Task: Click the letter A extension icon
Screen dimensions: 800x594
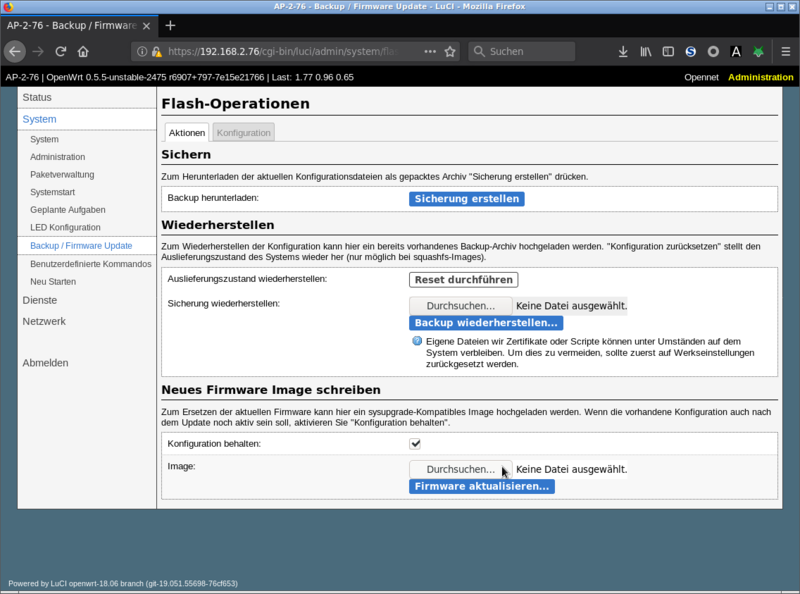Action: [736, 52]
